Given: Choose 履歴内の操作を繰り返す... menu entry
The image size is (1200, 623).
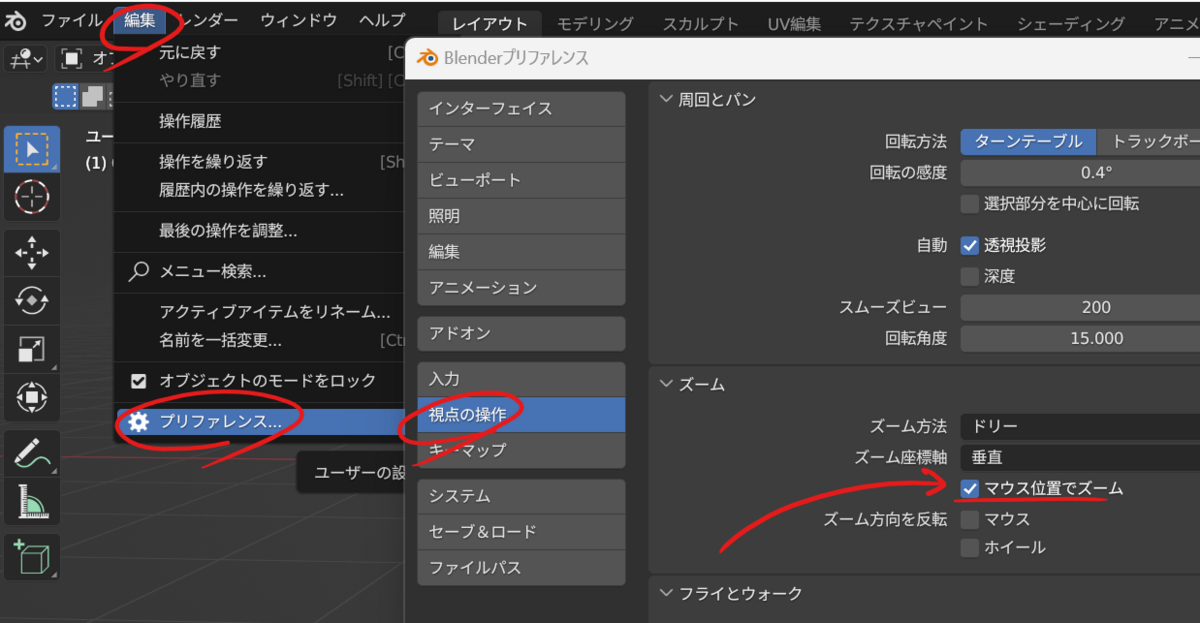Looking at the screenshot, I should 259,190.
